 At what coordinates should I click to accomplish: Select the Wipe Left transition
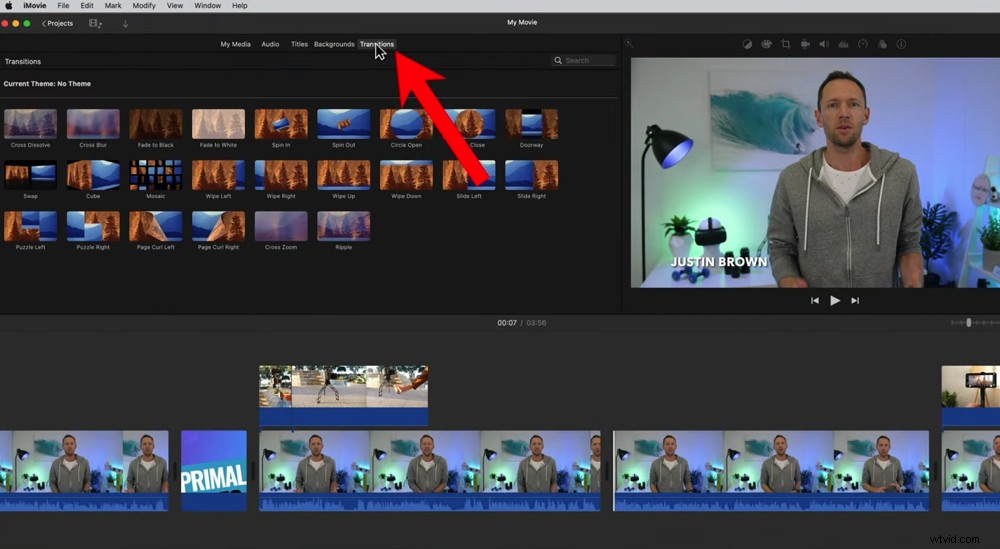click(x=218, y=175)
